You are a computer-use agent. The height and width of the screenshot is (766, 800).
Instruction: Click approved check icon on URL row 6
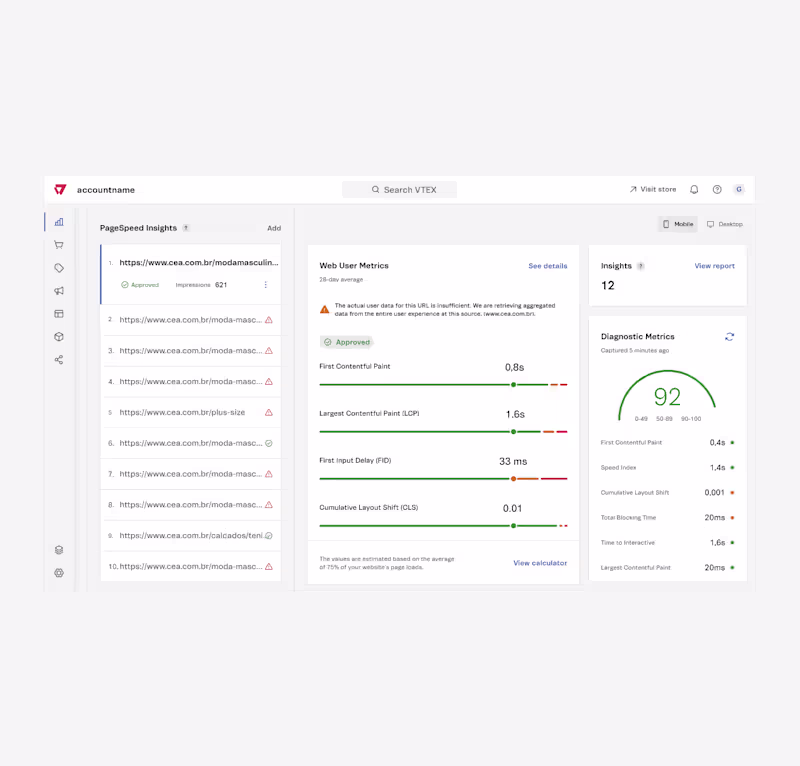[269, 443]
